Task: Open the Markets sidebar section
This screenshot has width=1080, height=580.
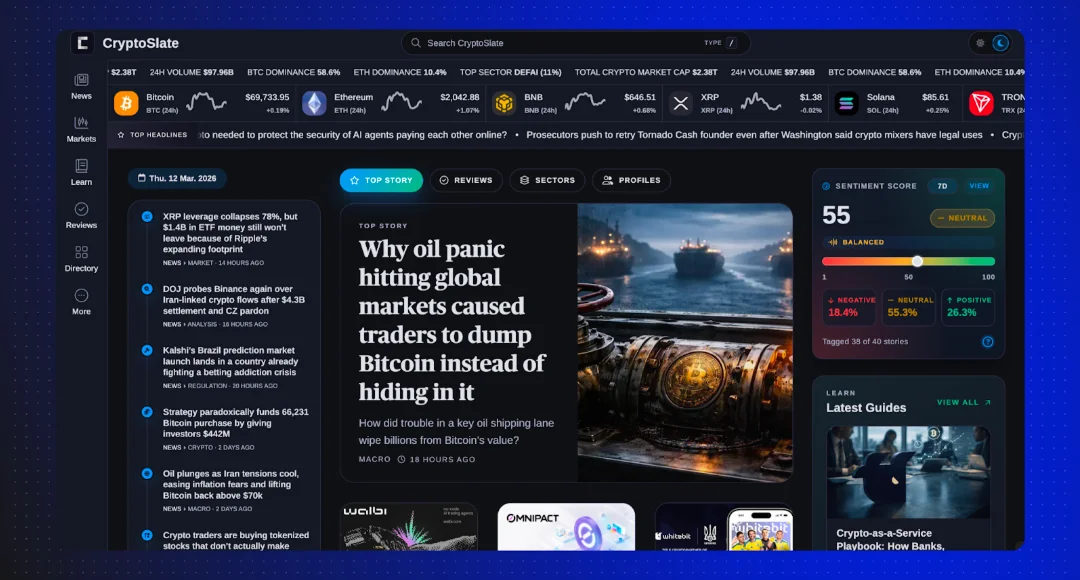Action: [81, 130]
